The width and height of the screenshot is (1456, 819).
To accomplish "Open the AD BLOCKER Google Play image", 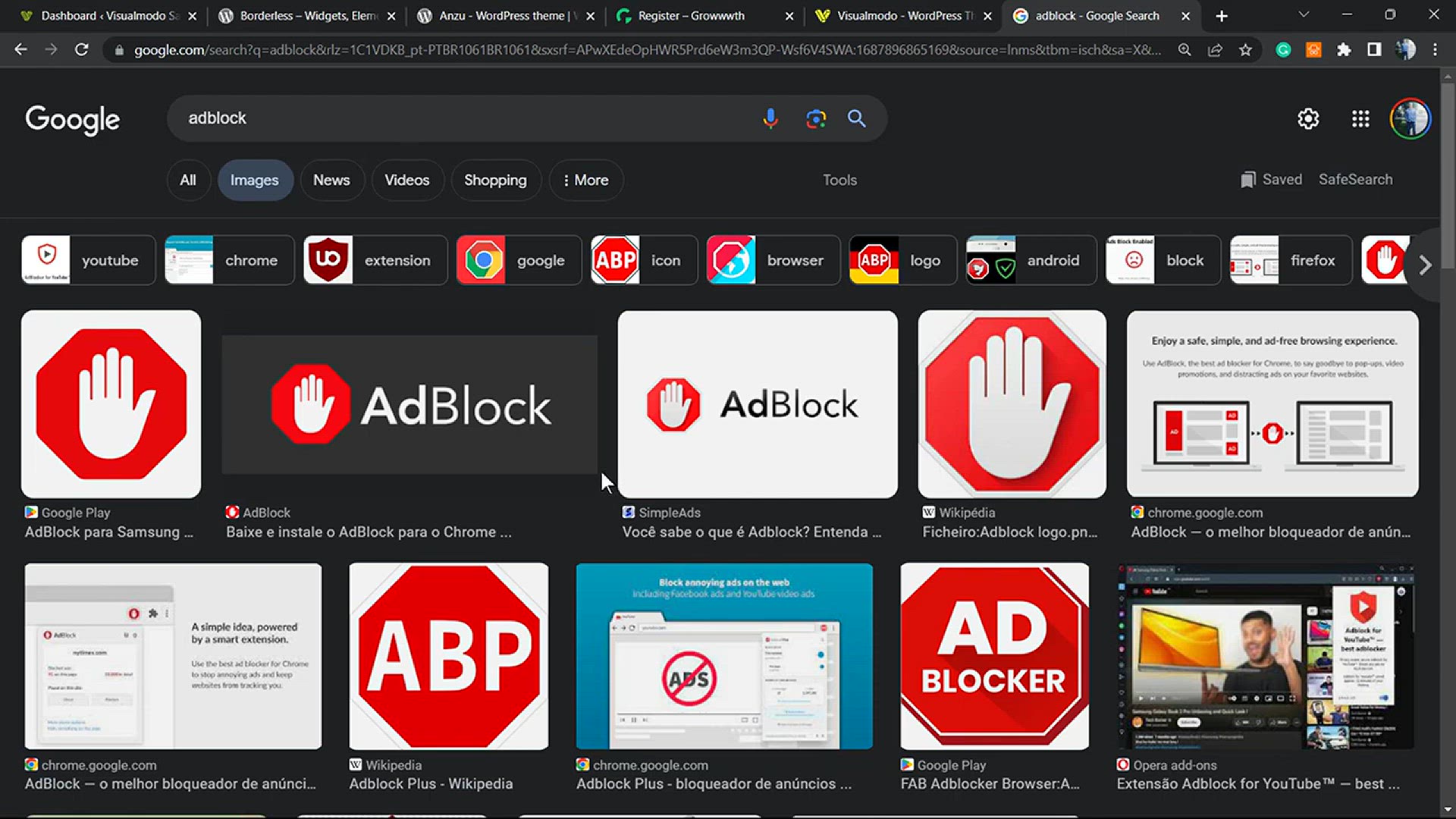I will click(x=995, y=656).
